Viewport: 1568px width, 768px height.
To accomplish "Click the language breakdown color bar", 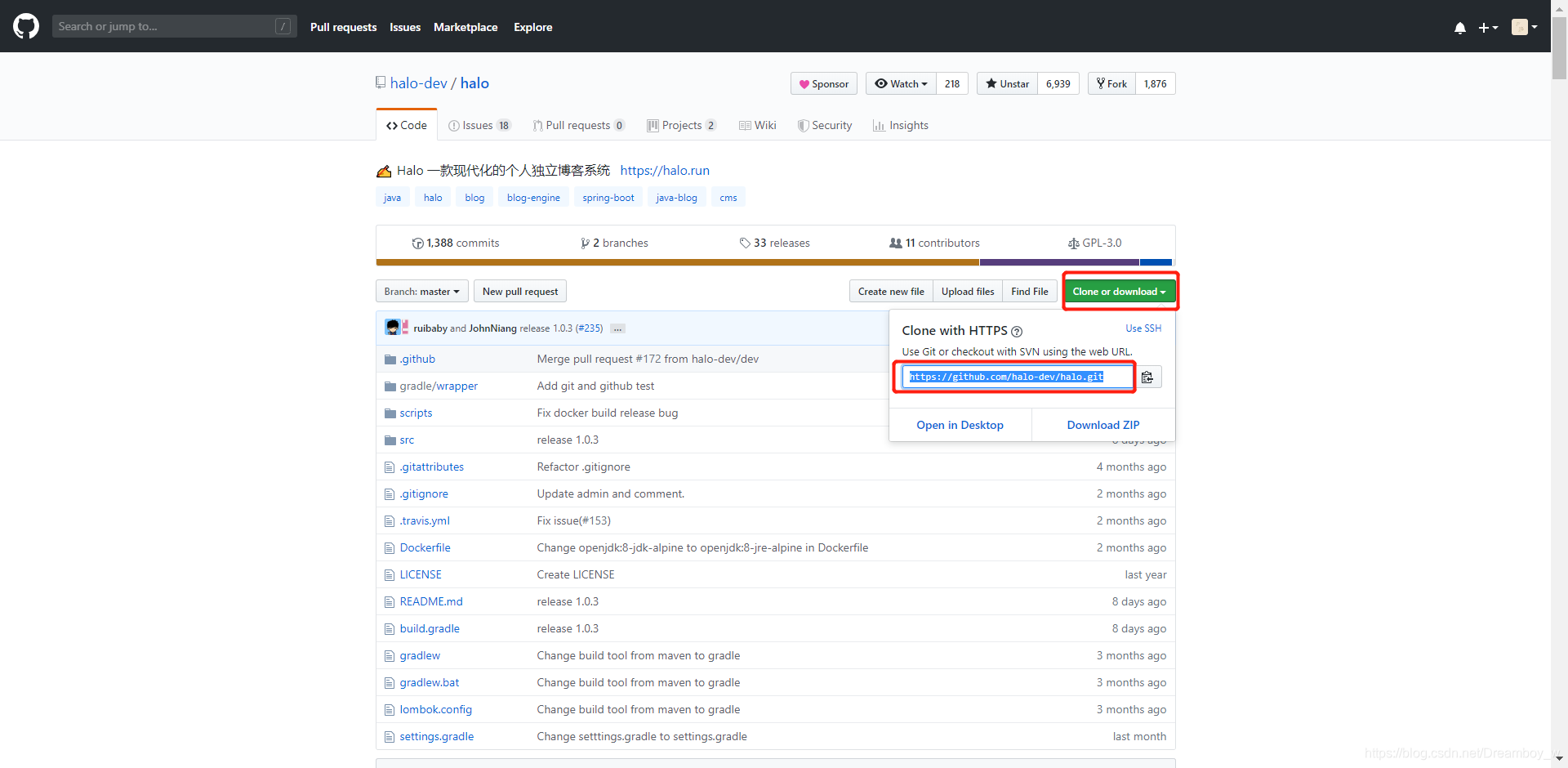I will [x=774, y=262].
